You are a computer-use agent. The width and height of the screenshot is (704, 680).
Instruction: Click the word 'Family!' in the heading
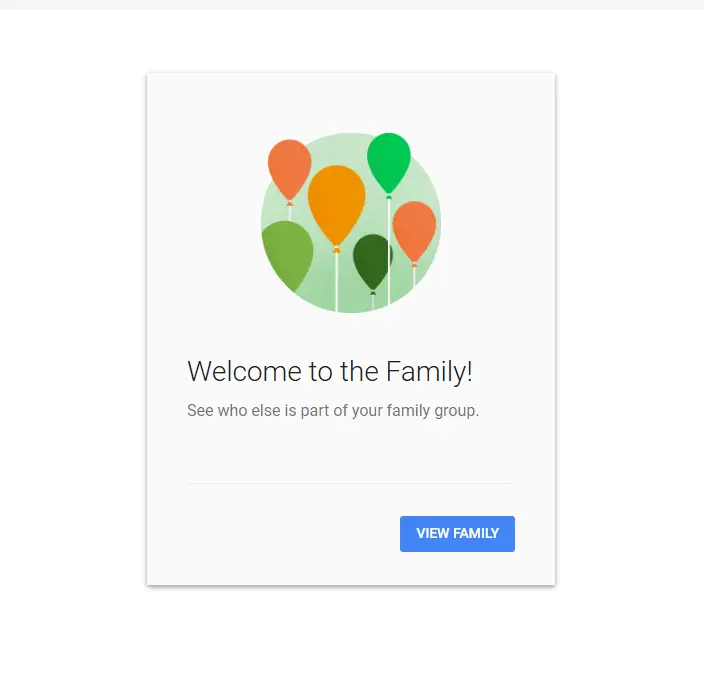[429, 372]
